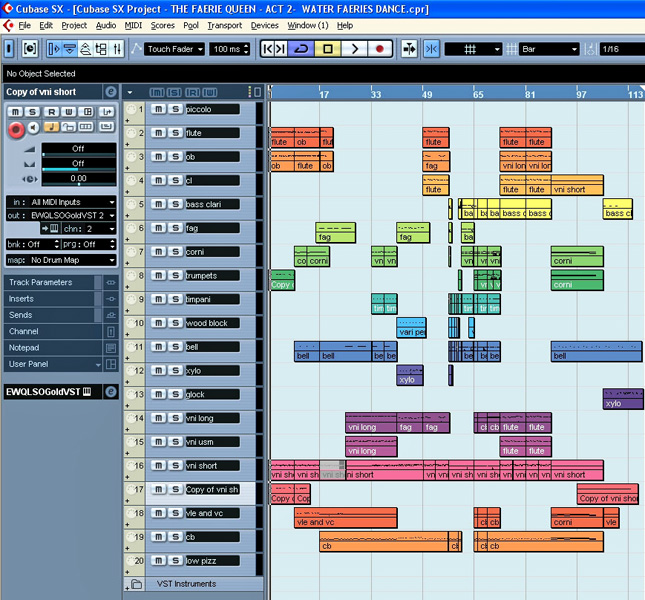The height and width of the screenshot is (600, 645).
Task: Toggle the Cycle loop button
Action: [x=301, y=49]
